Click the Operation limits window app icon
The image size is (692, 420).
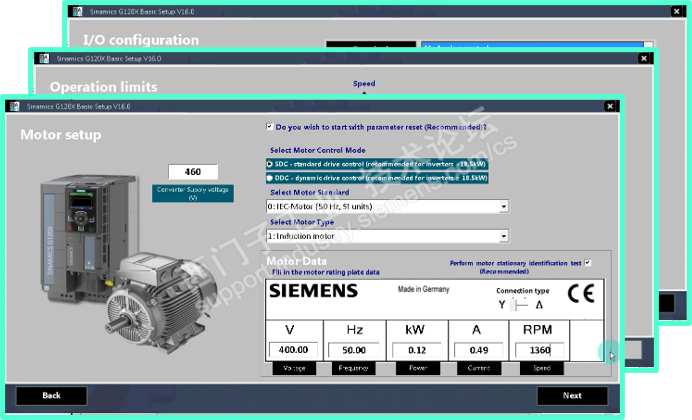[44, 58]
